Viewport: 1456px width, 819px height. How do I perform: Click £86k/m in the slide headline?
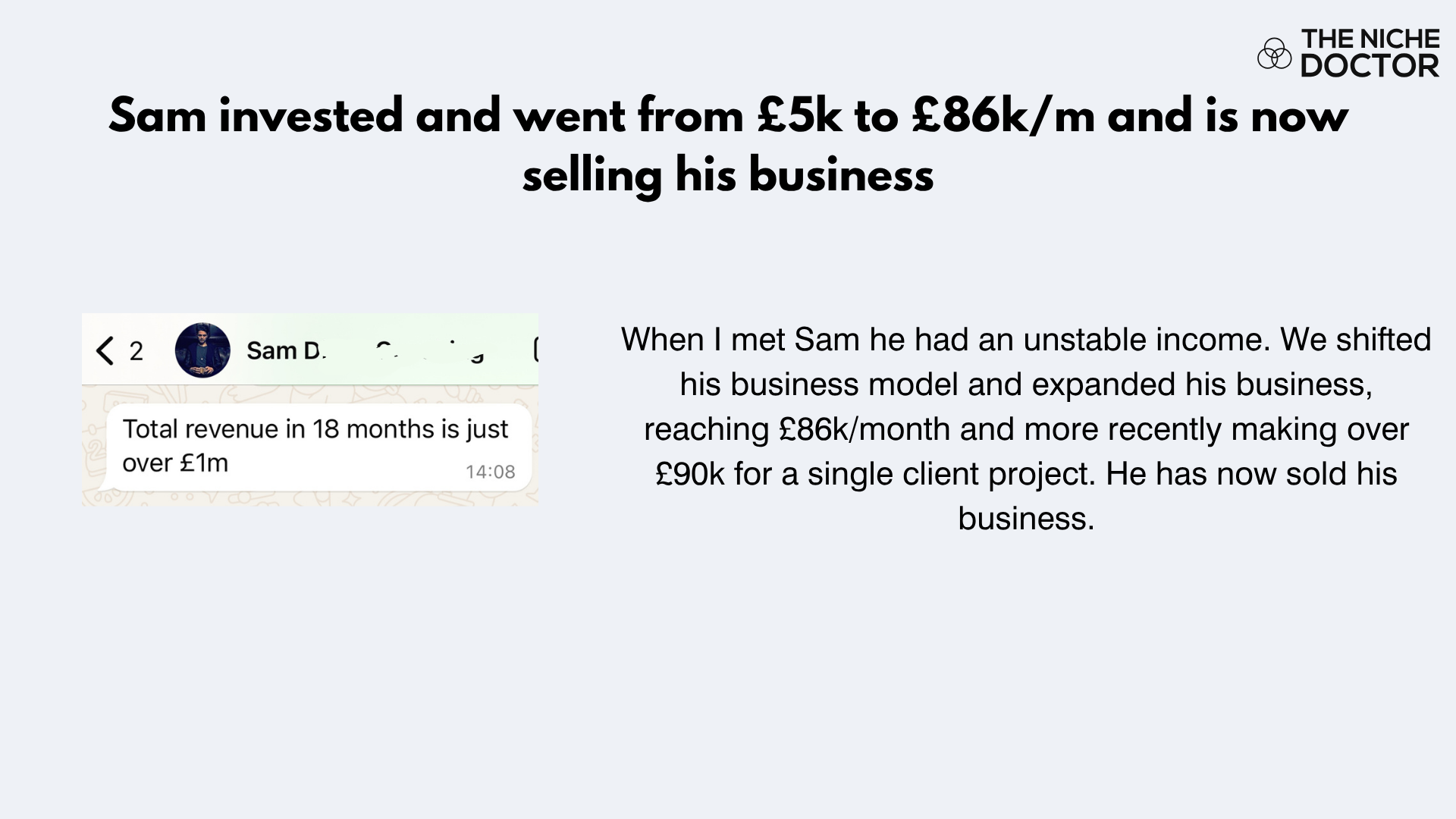click(x=1003, y=116)
